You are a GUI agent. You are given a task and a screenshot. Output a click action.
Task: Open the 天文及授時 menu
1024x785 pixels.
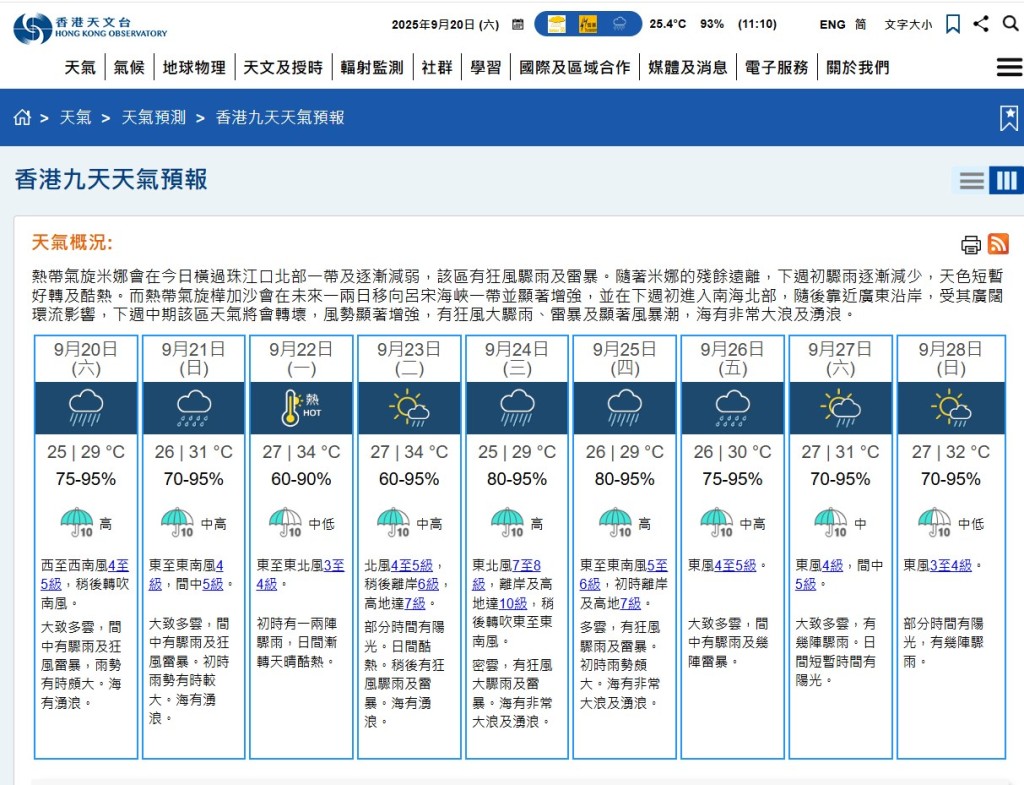(x=283, y=67)
